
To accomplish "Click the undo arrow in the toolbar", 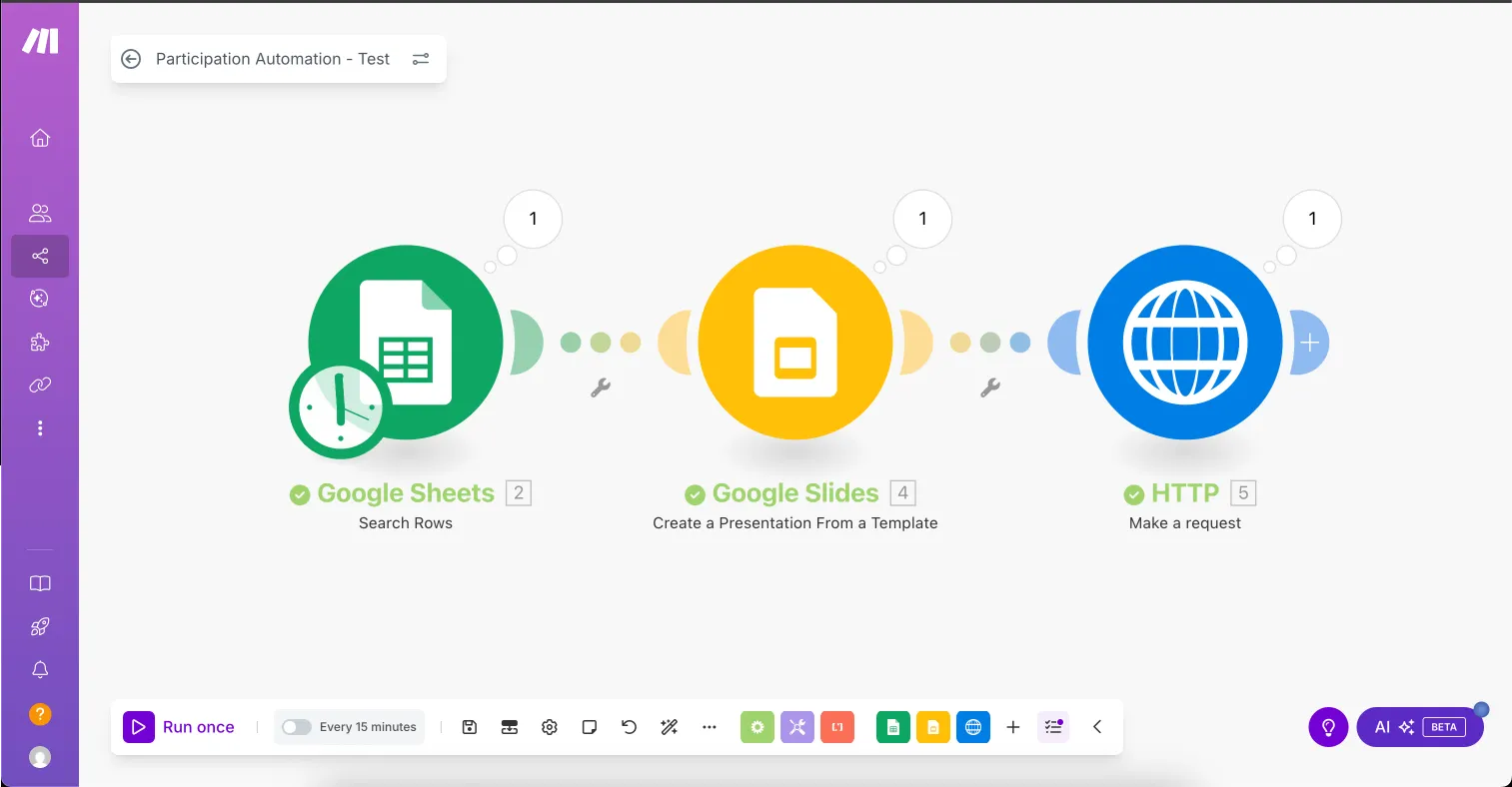I will coord(630,727).
